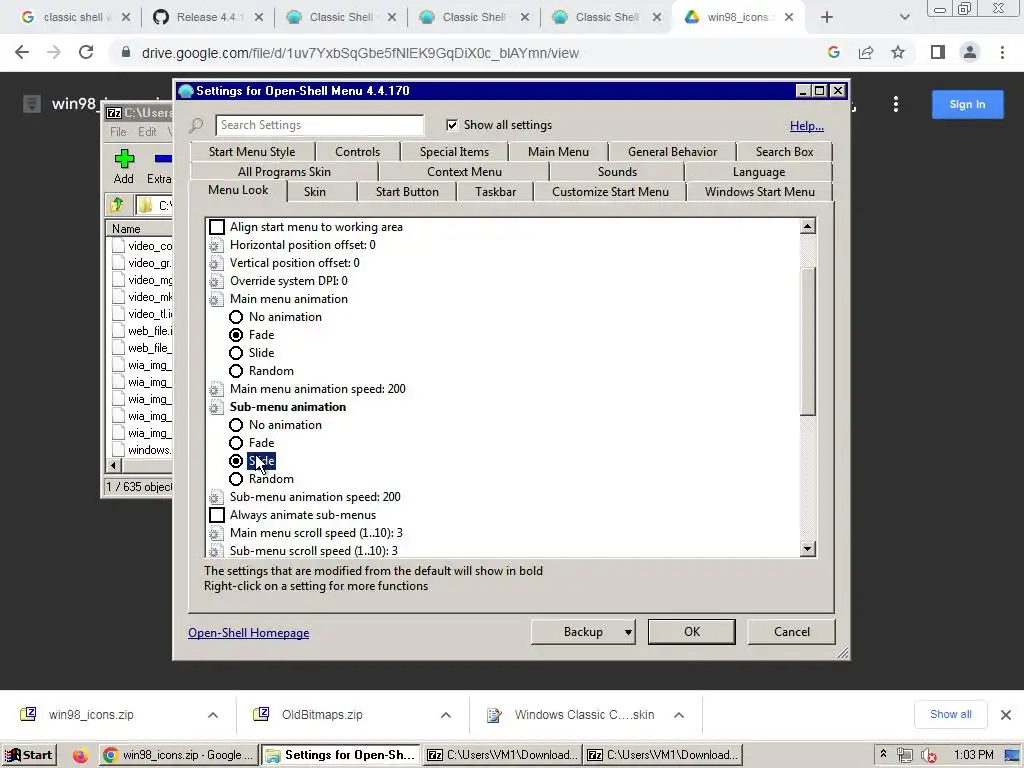This screenshot has width=1024, height=768.
Task: Open Drive viewer more actions three dots
Action: coord(896,104)
